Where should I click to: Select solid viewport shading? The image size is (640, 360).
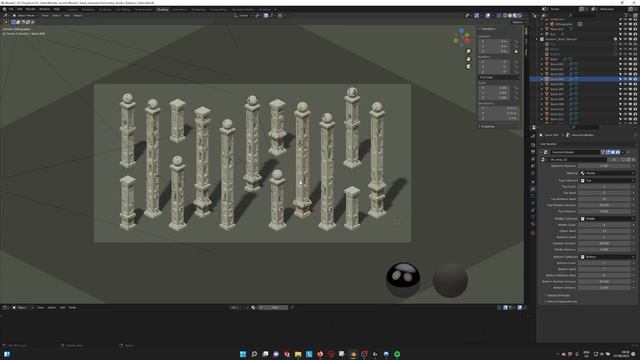(x=510, y=16)
